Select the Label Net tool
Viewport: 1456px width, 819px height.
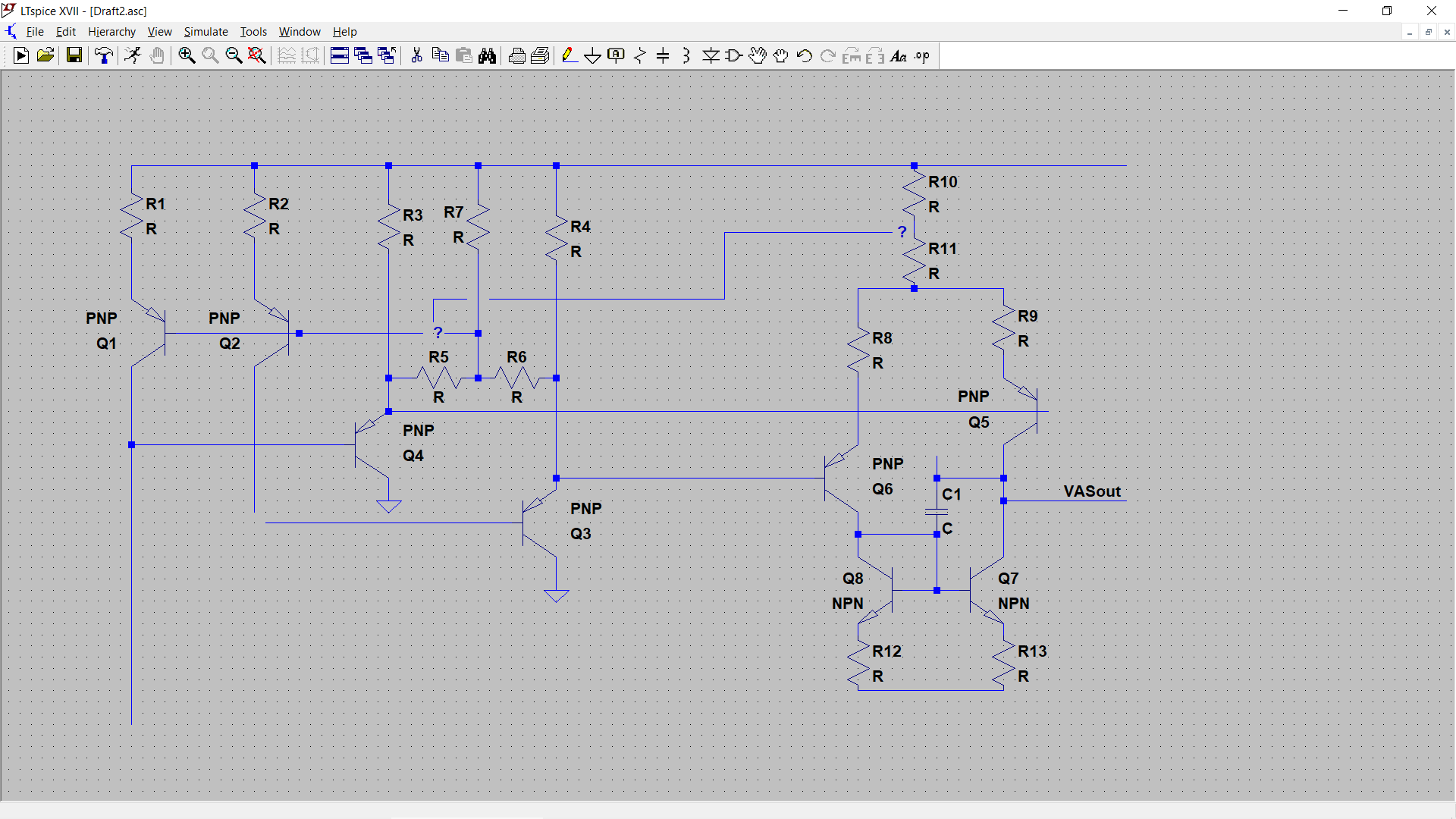pyautogui.click(x=617, y=55)
